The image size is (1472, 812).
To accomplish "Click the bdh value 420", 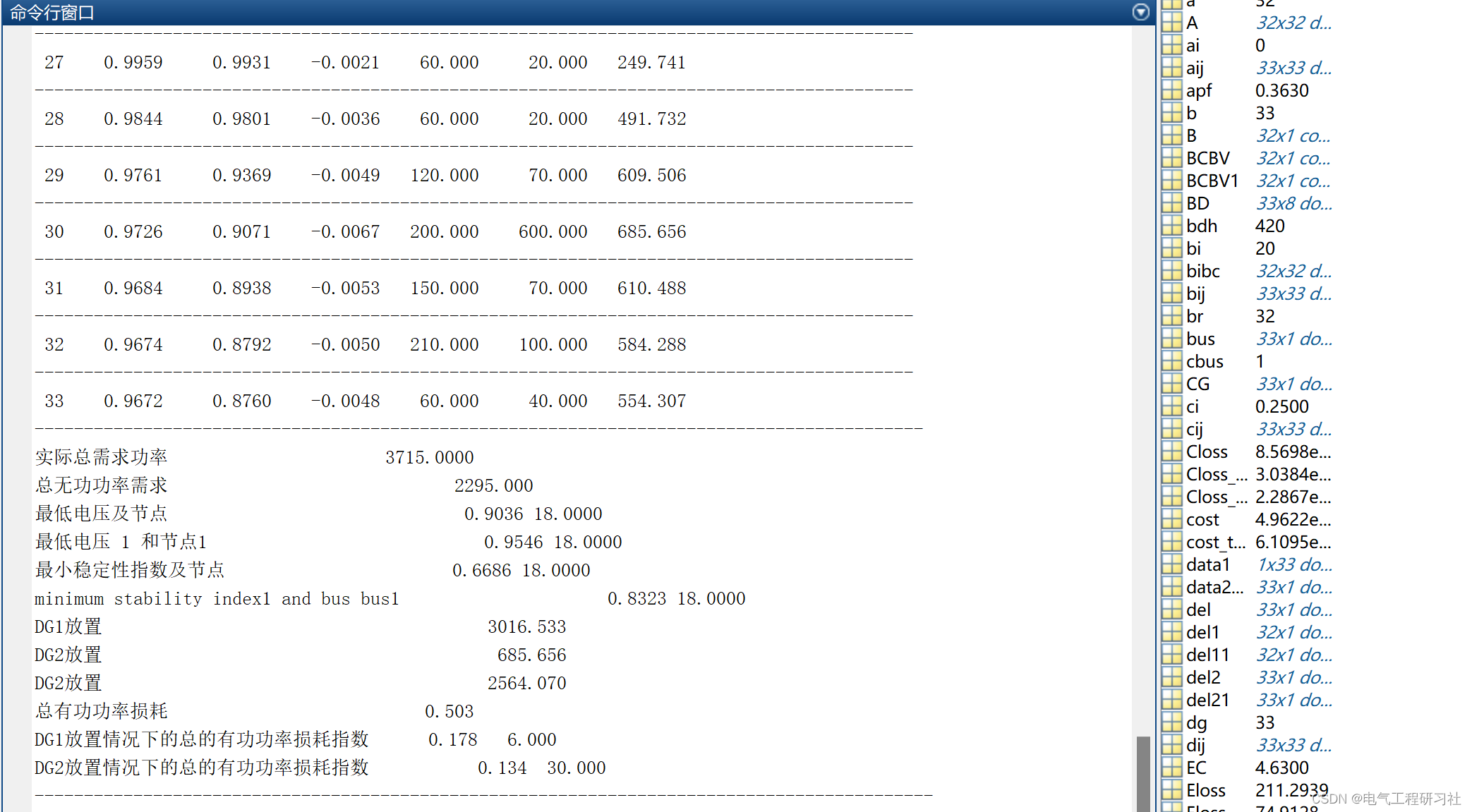I will tap(1269, 226).
